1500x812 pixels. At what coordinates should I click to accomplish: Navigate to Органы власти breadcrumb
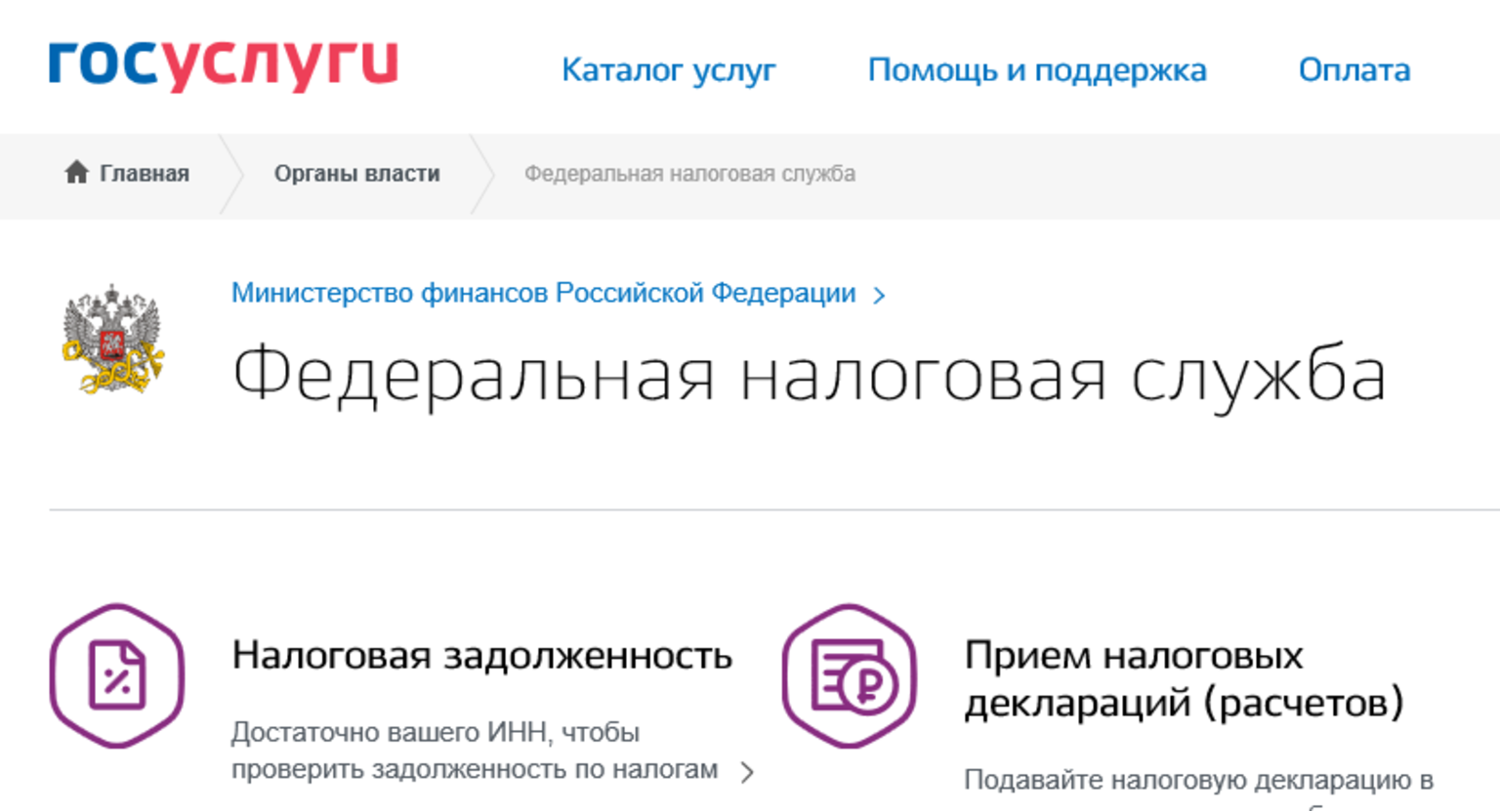coord(357,174)
